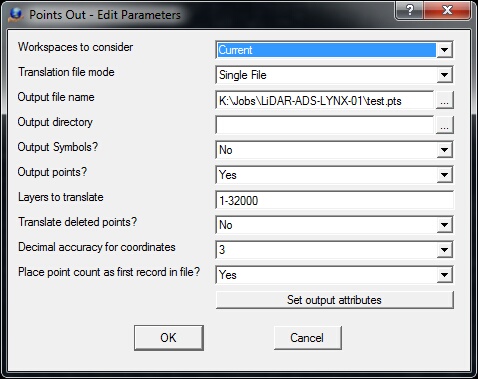Click the 'Layers to translate' label
Viewport: 478px width, 379px height.
pyautogui.click(x=61, y=197)
